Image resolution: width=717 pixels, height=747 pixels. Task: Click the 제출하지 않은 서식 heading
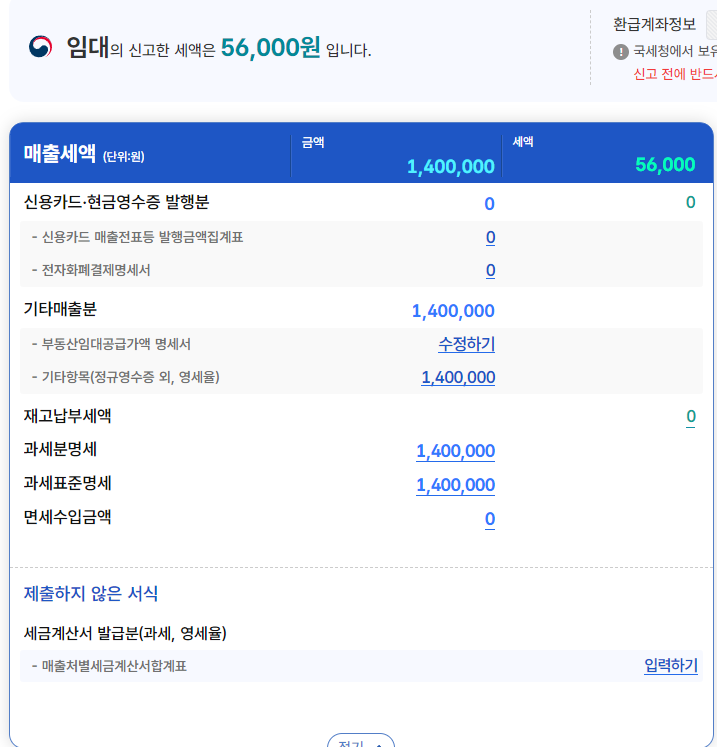(x=90, y=594)
